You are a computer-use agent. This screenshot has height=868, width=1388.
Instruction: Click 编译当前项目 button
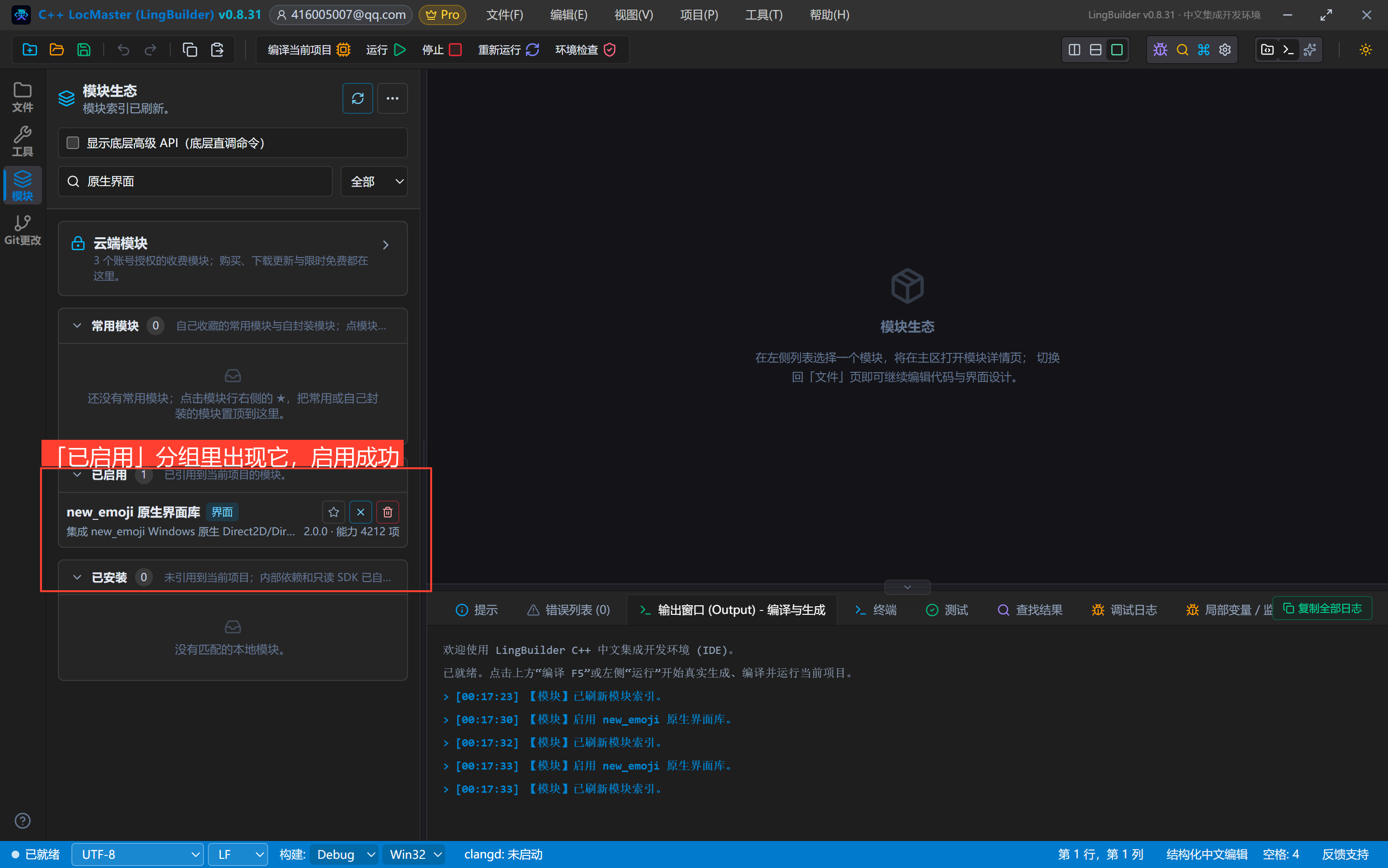(x=309, y=50)
